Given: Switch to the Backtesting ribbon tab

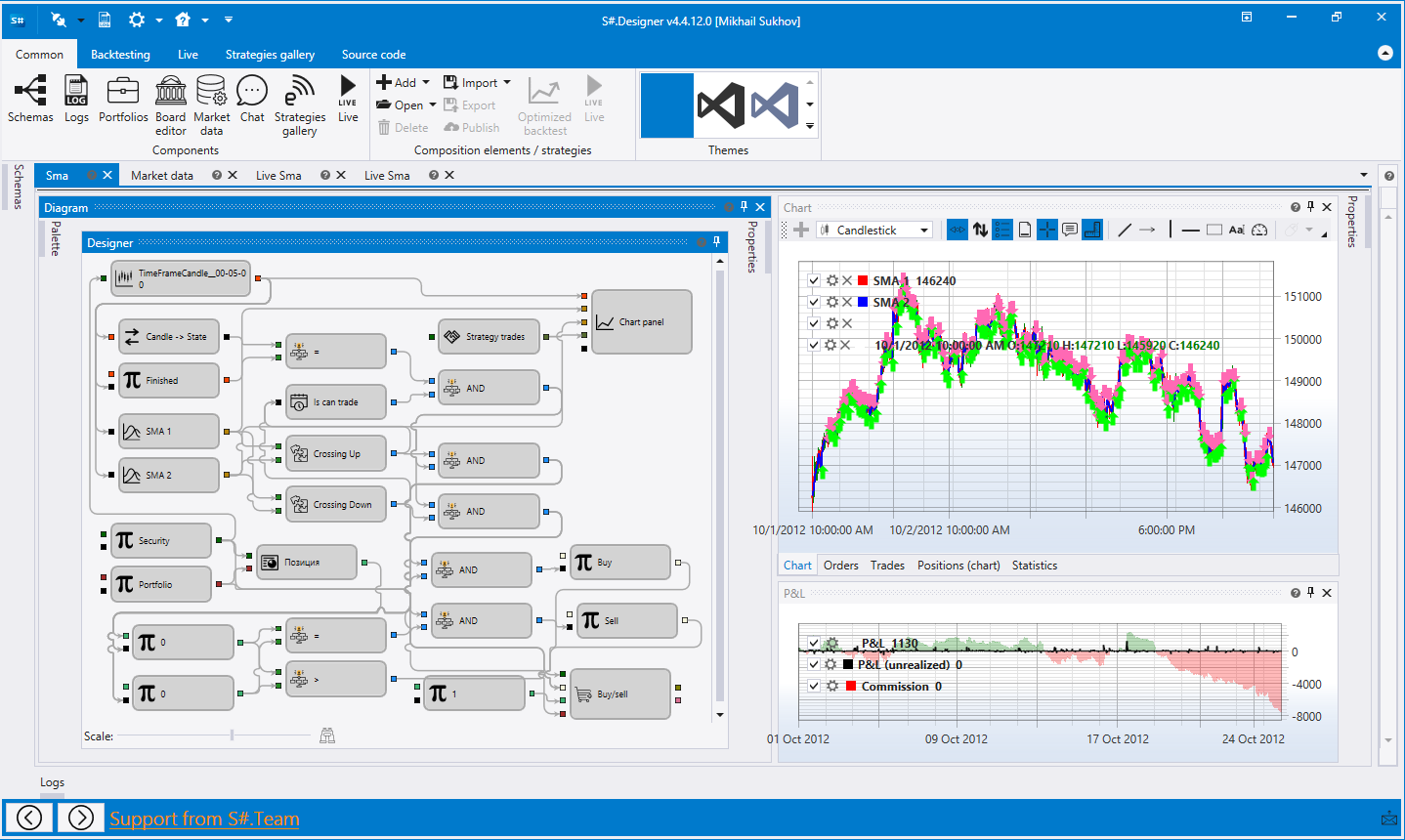Looking at the screenshot, I should 120,55.
